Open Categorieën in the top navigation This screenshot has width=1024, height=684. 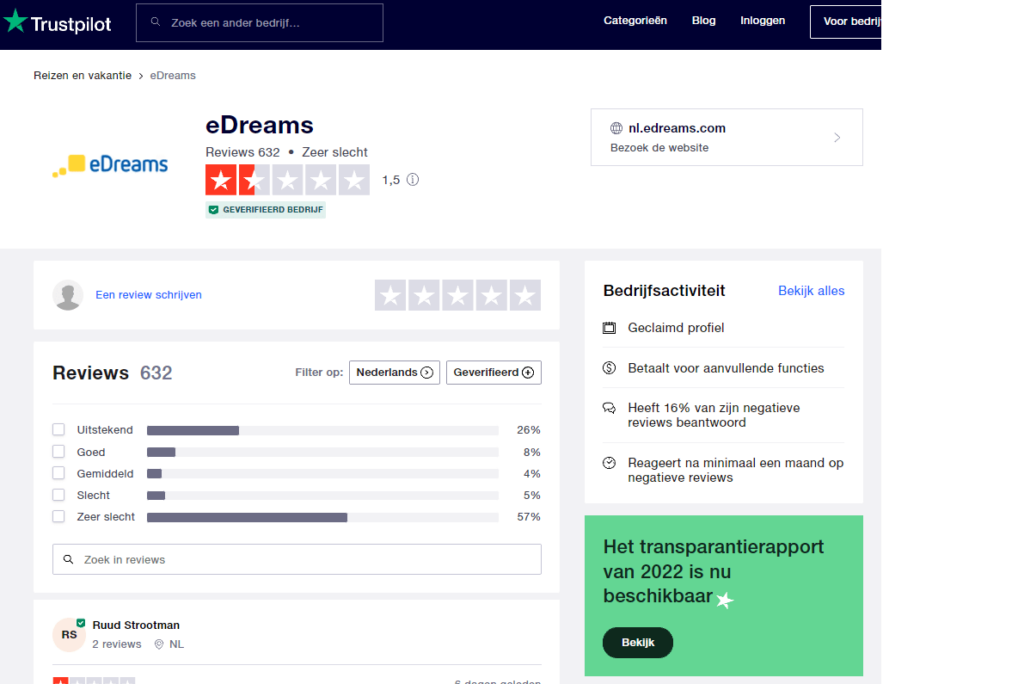point(635,21)
